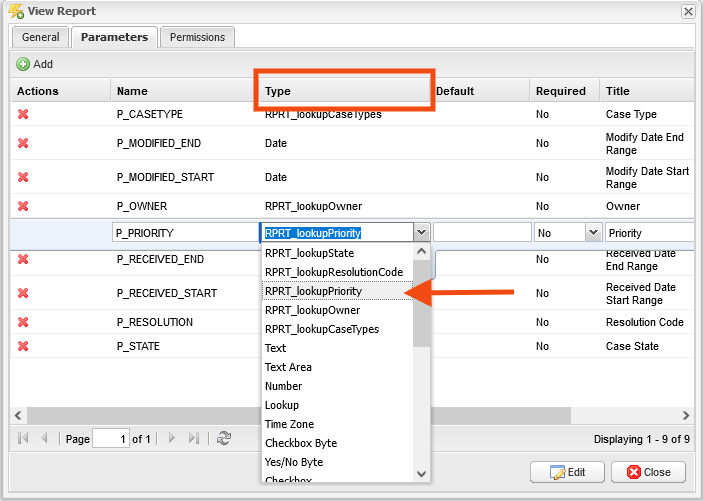Go to first page of grid
Screen dimensions: 703x501
point(23,438)
